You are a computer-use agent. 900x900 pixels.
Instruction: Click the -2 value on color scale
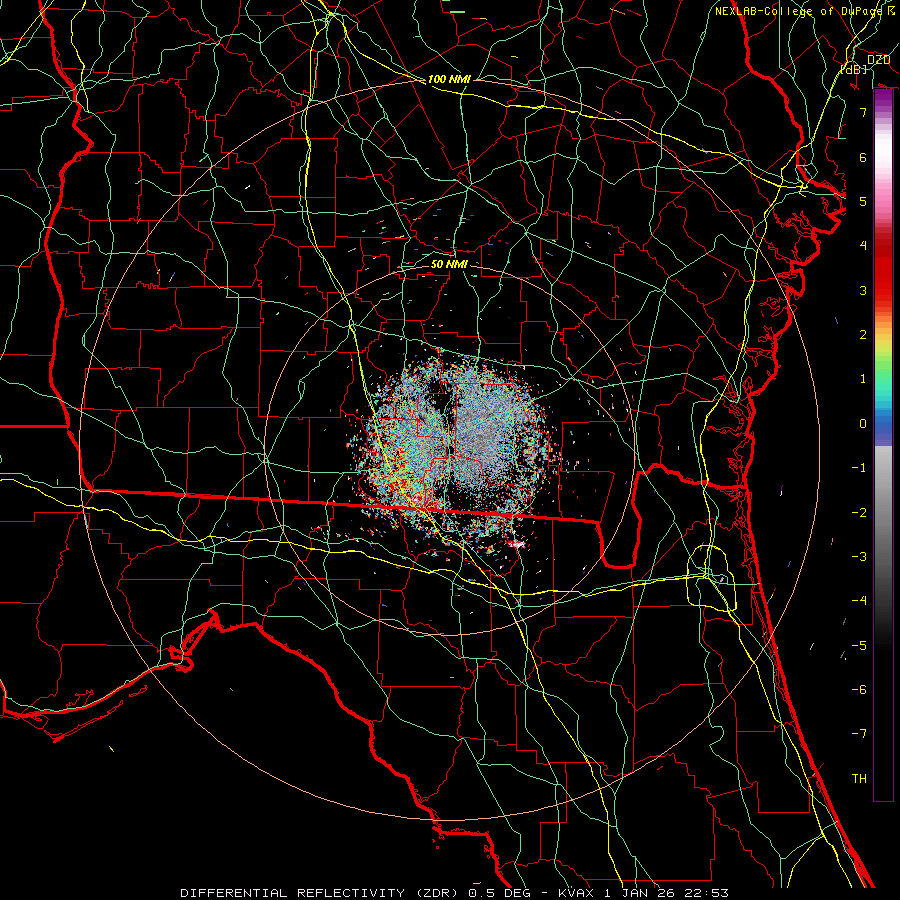pyautogui.click(x=859, y=513)
